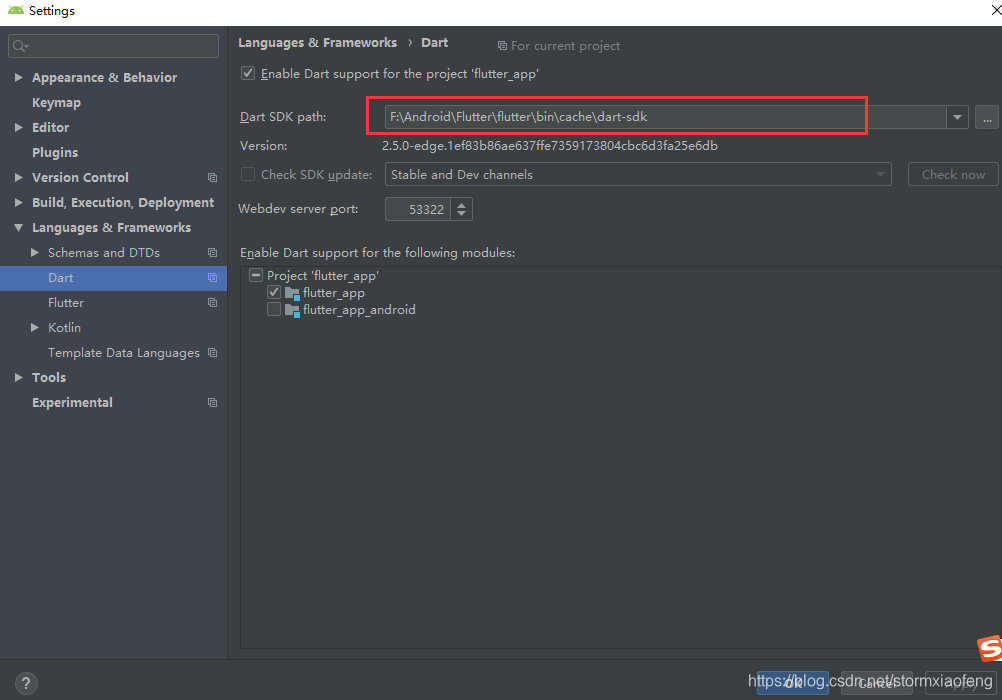Click the help question mark icon

(x=26, y=683)
